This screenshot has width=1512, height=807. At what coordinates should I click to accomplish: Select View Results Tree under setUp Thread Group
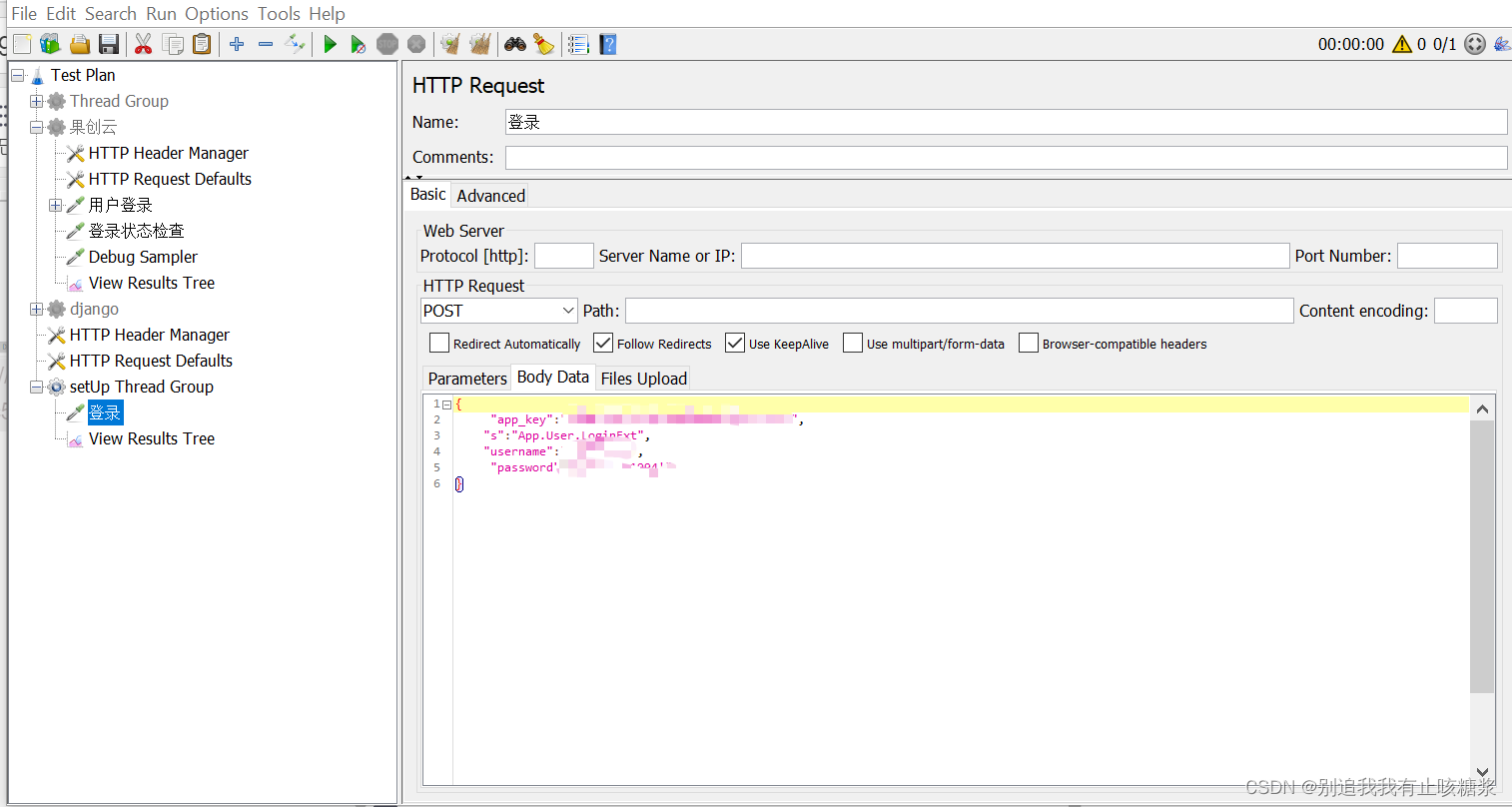tap(152, 438)
